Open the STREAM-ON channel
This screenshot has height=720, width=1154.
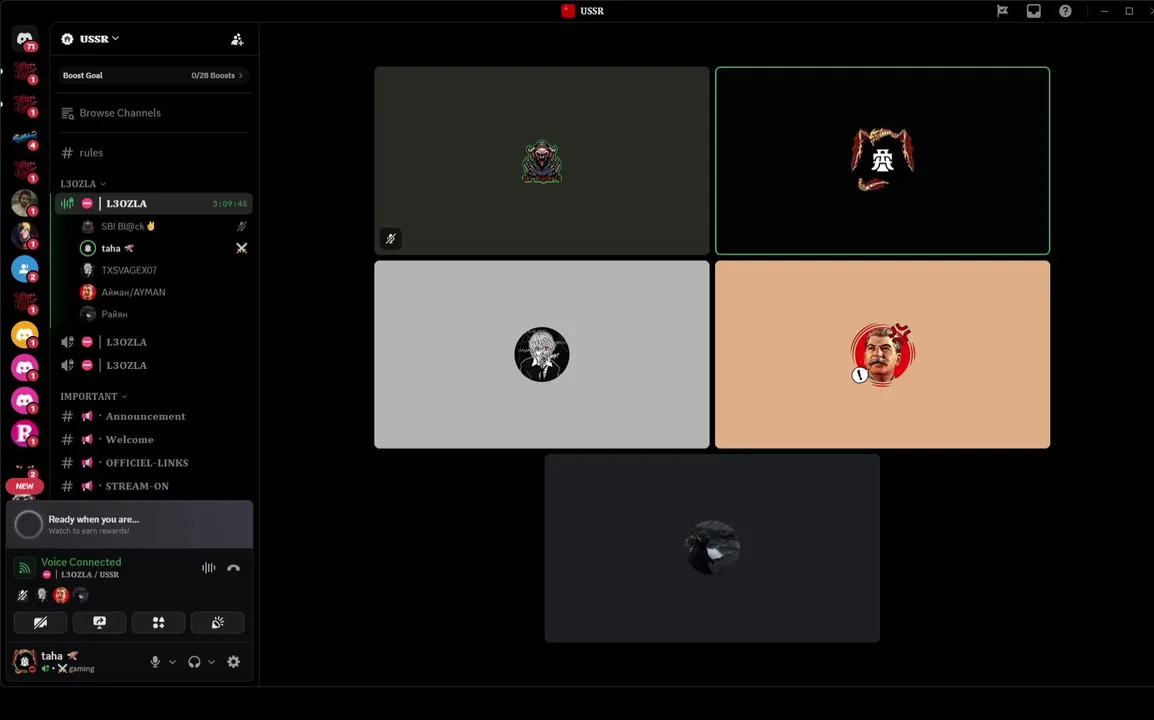[x=153, y=486]
